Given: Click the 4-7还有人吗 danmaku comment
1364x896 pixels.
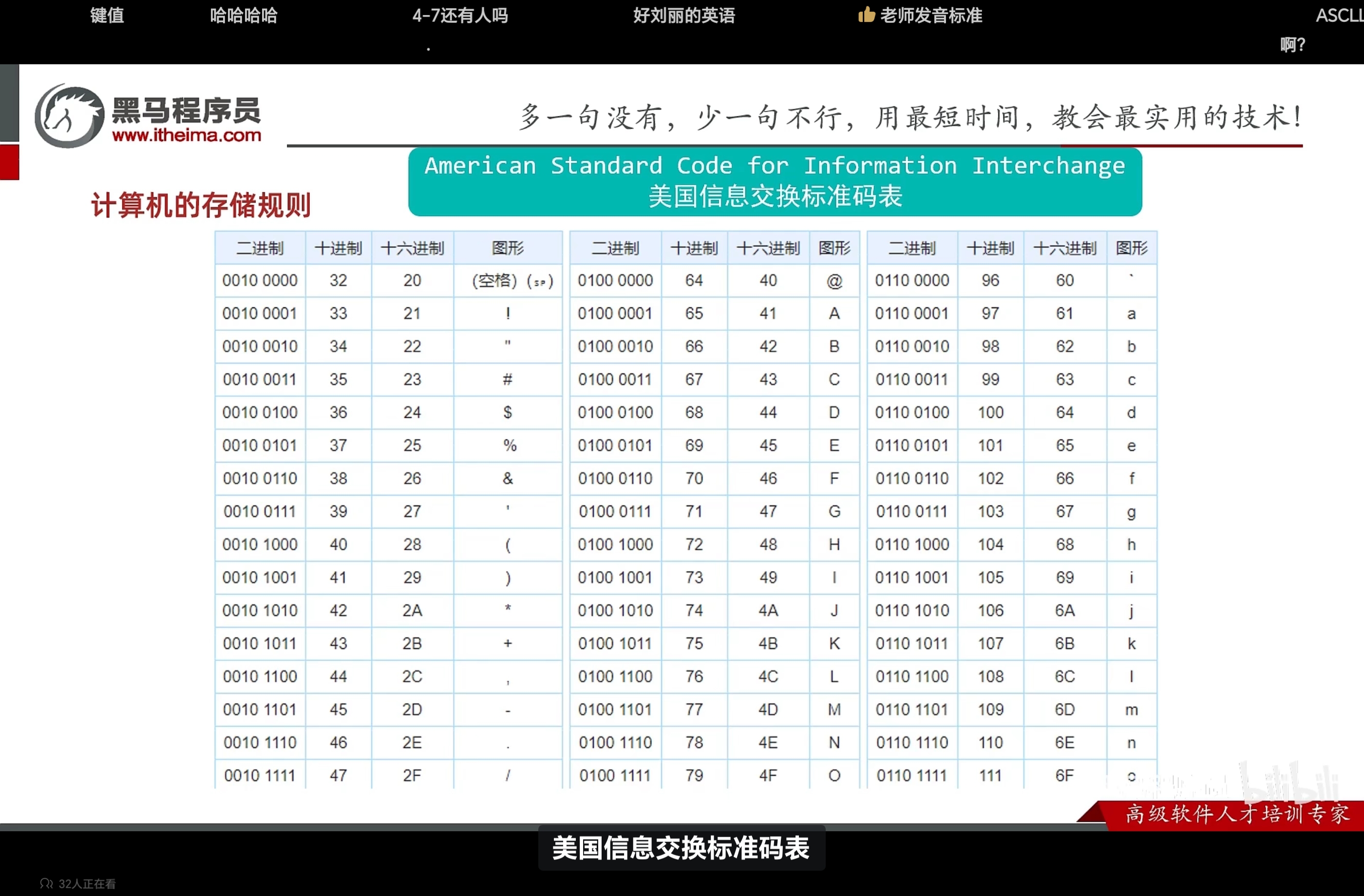Looking at the screenshot, I should (x=460, y=16).
